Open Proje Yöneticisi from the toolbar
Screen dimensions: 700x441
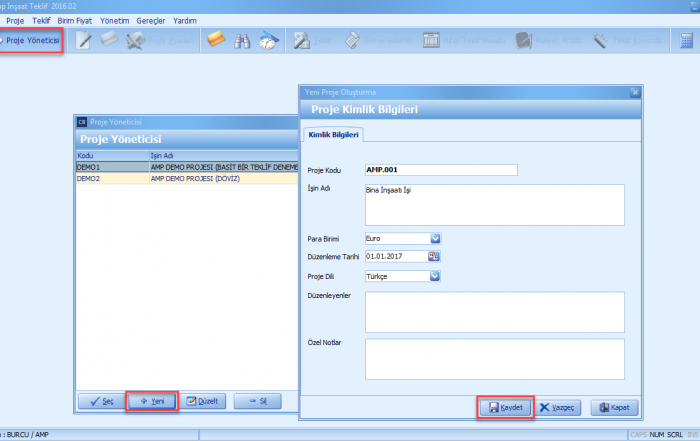coord(31,41)
